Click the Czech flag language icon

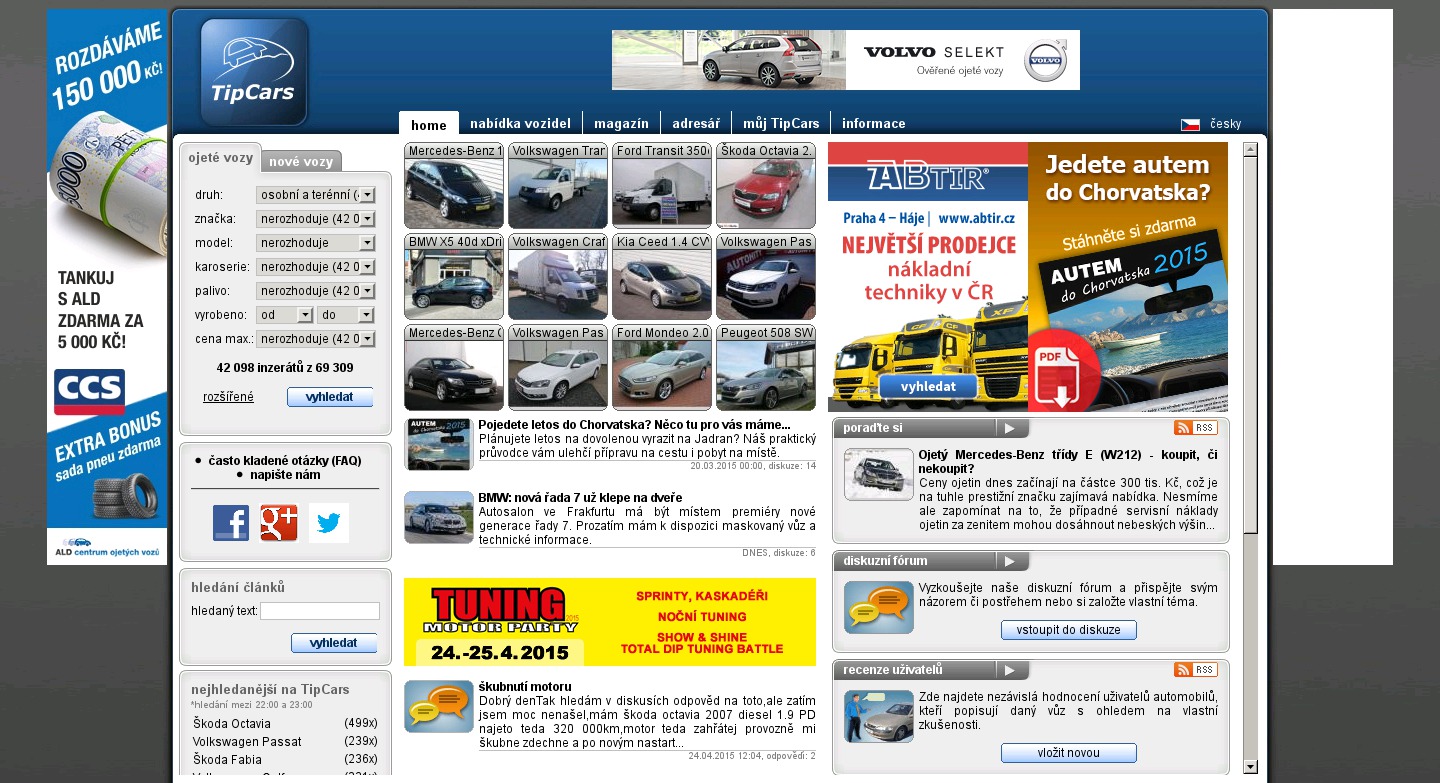tap(1190, 125)
